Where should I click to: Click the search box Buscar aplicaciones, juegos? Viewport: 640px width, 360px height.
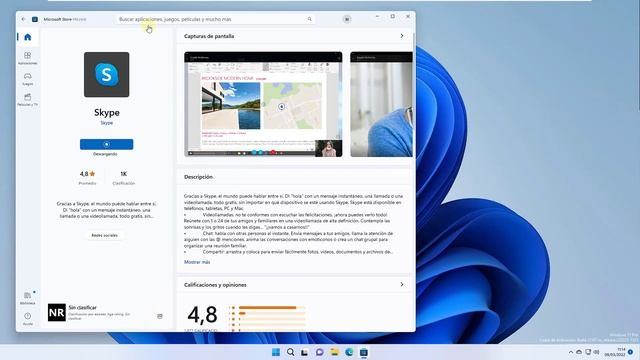[x=215, y=19]
